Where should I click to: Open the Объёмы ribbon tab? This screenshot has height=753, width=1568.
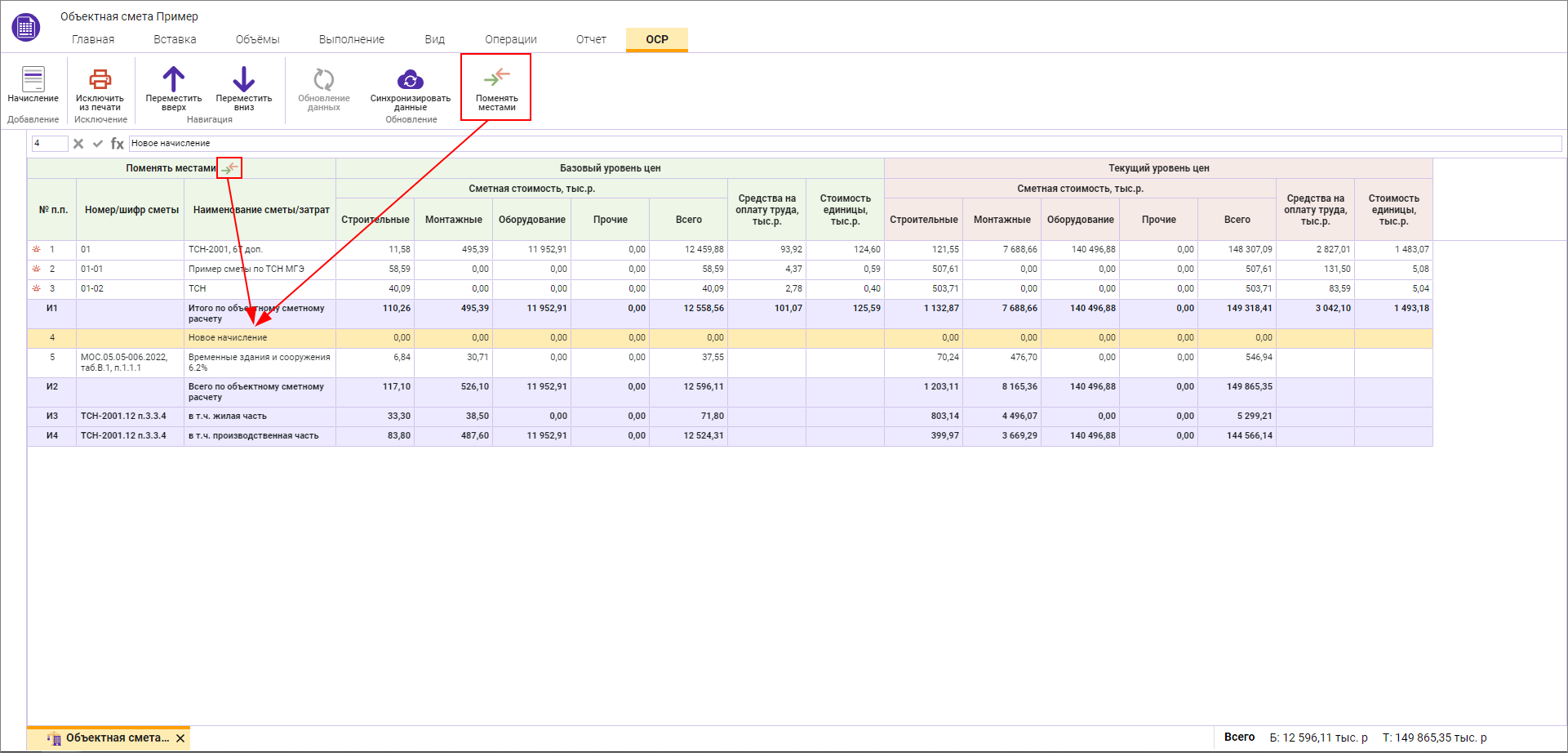258,39
